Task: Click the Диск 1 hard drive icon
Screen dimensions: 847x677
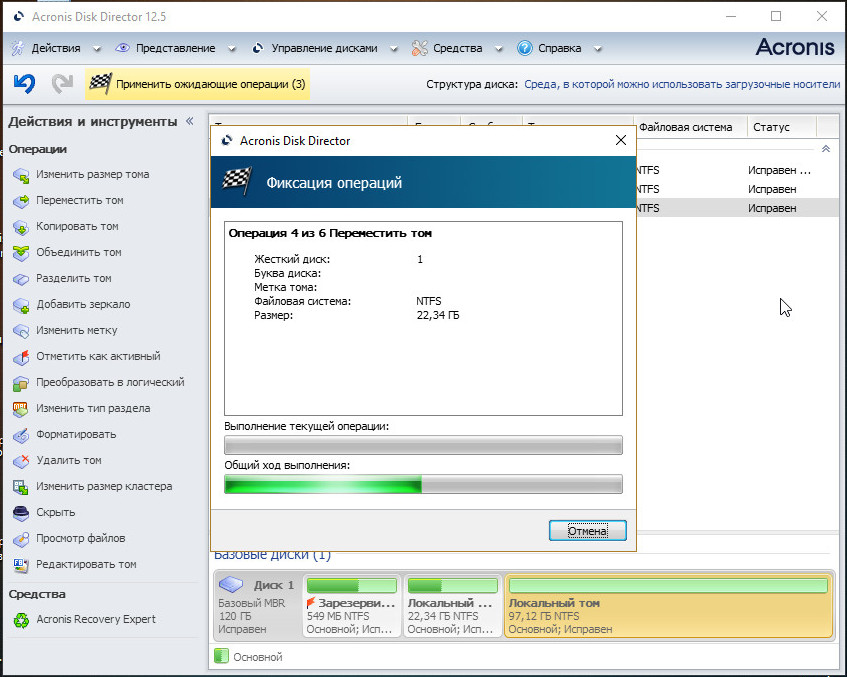Action: (231, 585)
